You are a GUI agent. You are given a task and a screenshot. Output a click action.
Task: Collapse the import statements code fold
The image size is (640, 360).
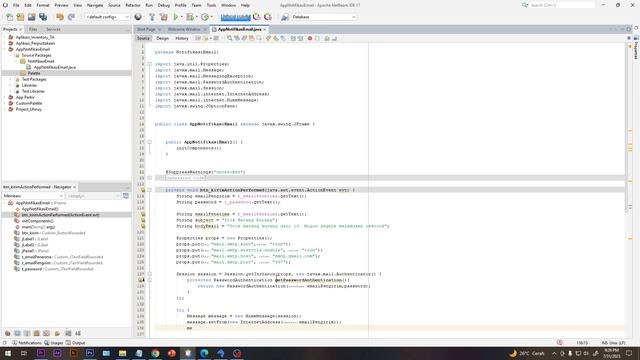point(150,64)
